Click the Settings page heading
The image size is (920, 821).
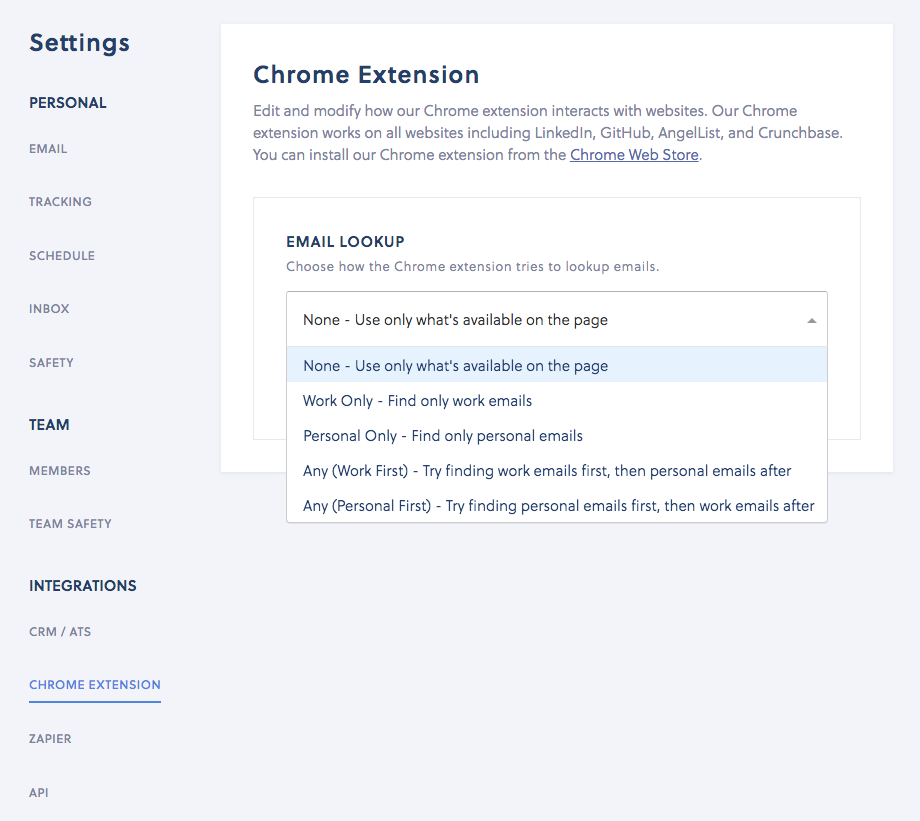[x=79, y=43]
